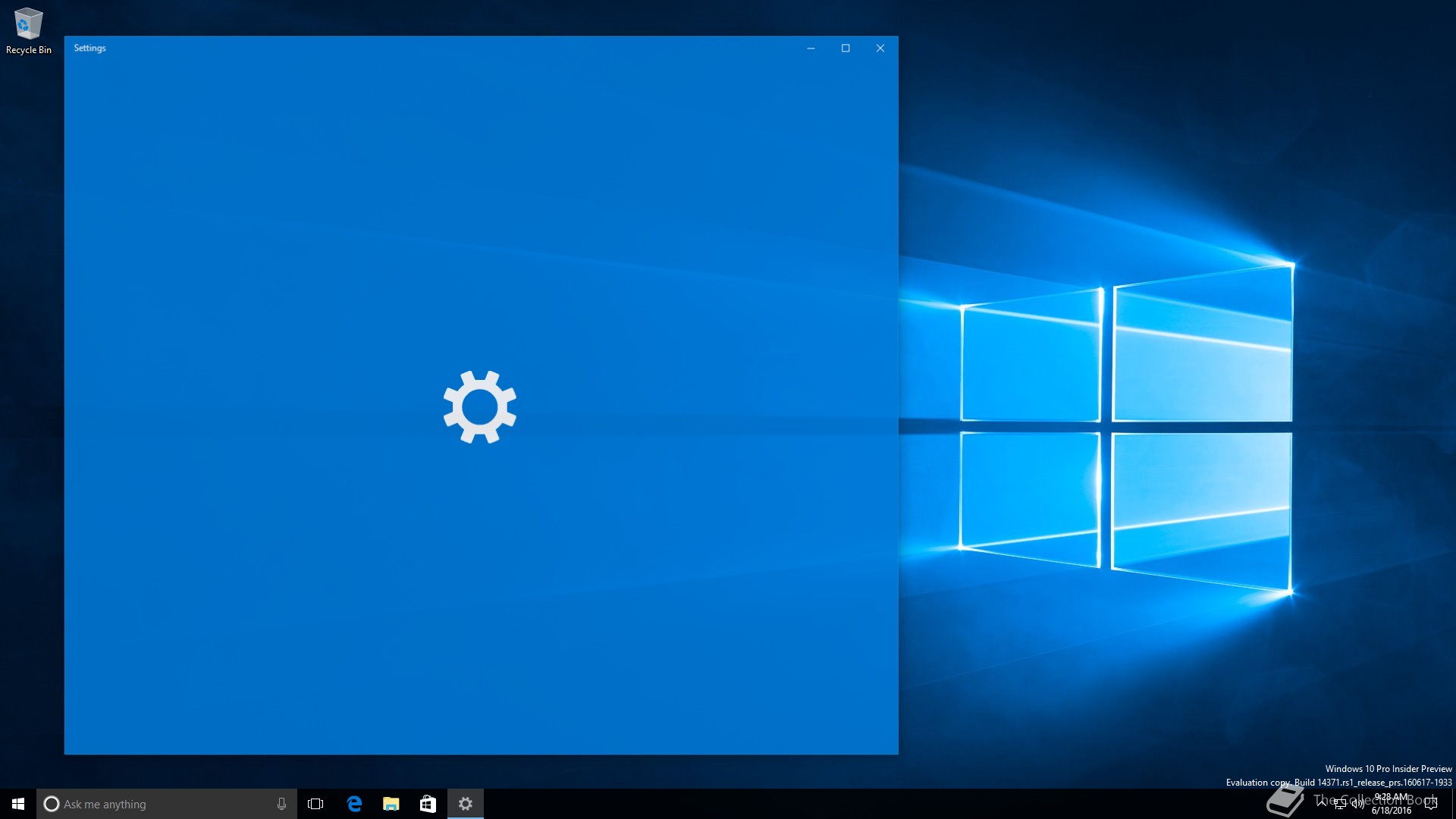Open the network status tray icon
Viewport: 1456px width, 819px height.
click(1340, 804)
